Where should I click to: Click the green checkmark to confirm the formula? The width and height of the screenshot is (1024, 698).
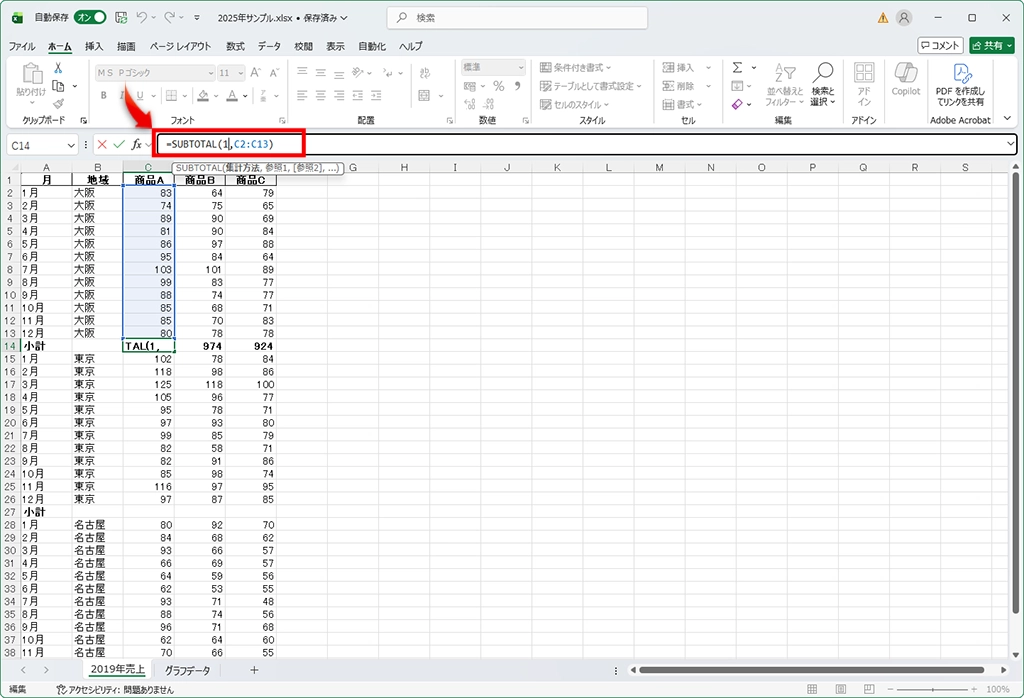point(119,145)
